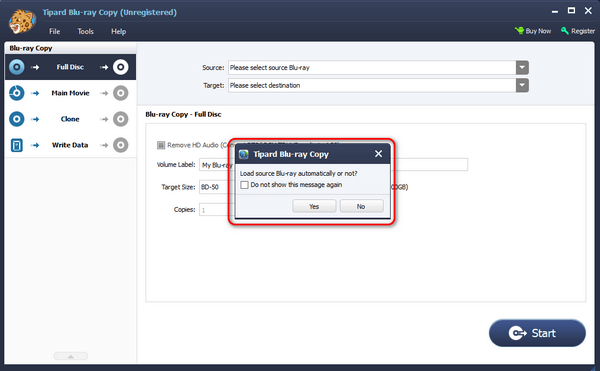
Task: Minimize the main application window
Action: click(555, 11)
